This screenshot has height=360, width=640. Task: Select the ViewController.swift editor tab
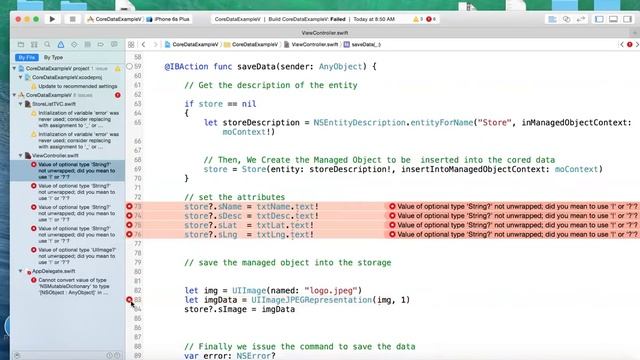click(x=325, y=33)
